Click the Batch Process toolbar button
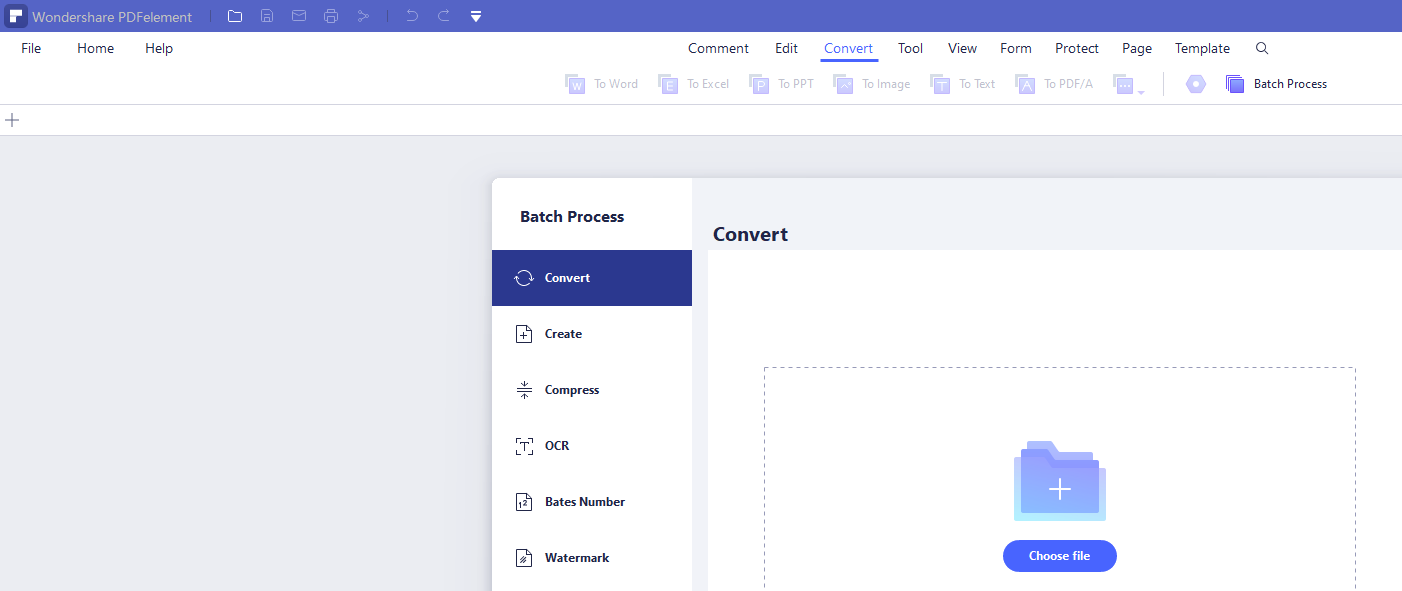The width and height of the screenshot is (1402, 591). [1276, 84]
